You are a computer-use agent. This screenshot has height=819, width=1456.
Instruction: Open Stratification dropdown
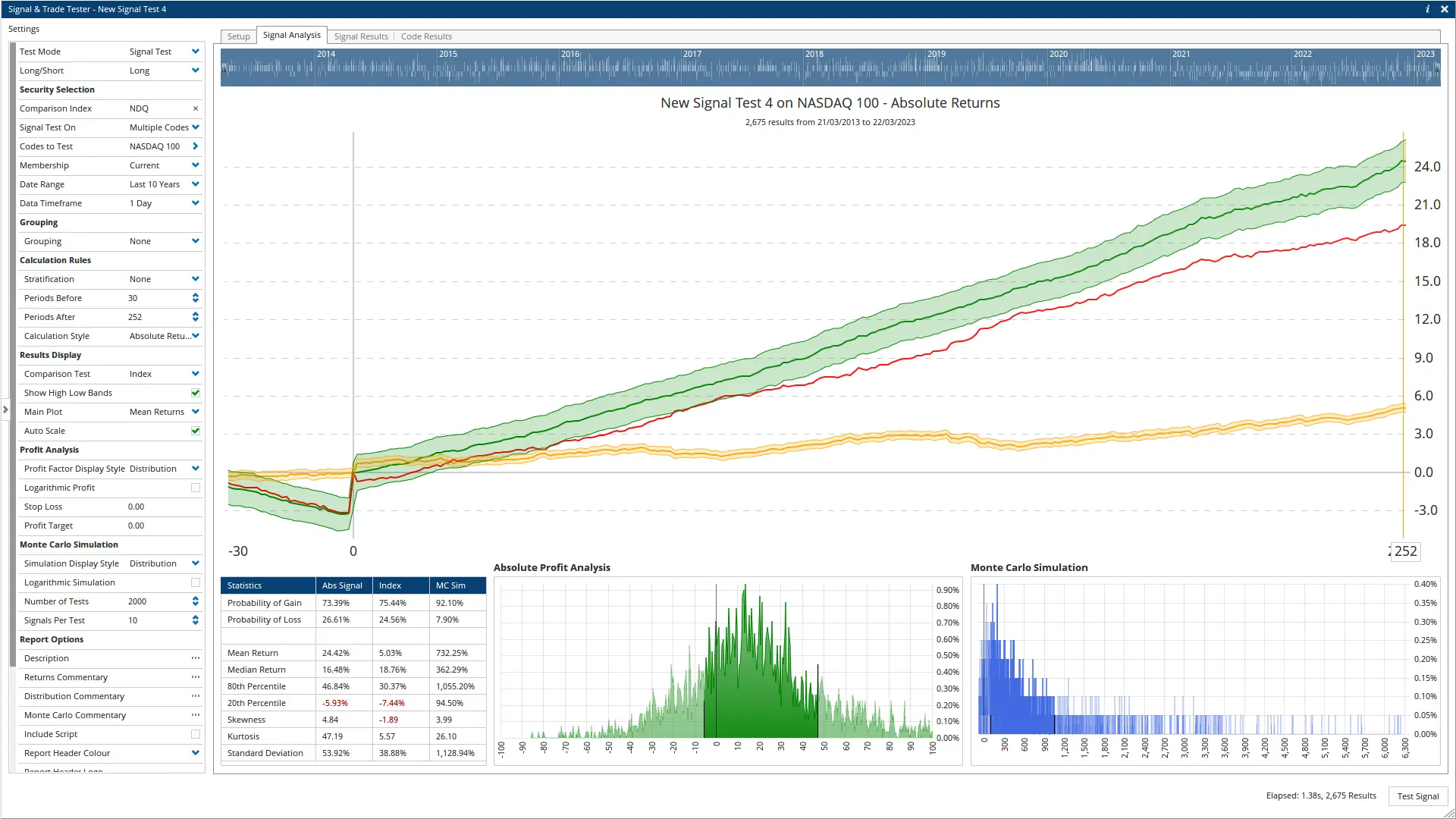tap(196, 279)
